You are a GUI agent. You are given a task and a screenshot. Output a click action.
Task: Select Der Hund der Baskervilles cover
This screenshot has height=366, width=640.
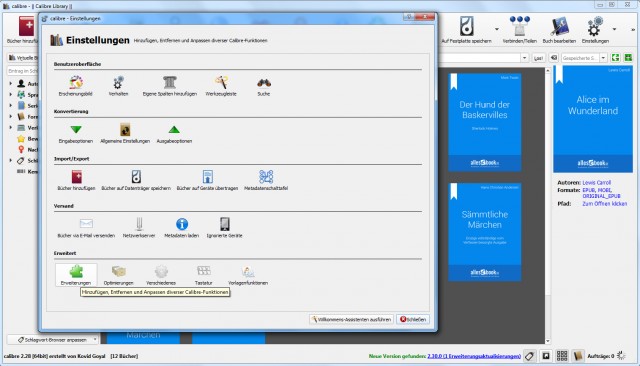(x=484, y=122)
